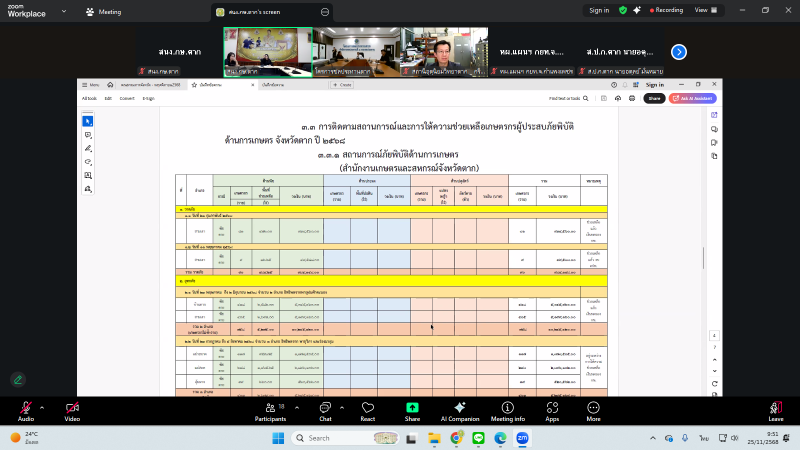800x450 pixels.
Task: Open the Participants panel
Action: point(270,408)
